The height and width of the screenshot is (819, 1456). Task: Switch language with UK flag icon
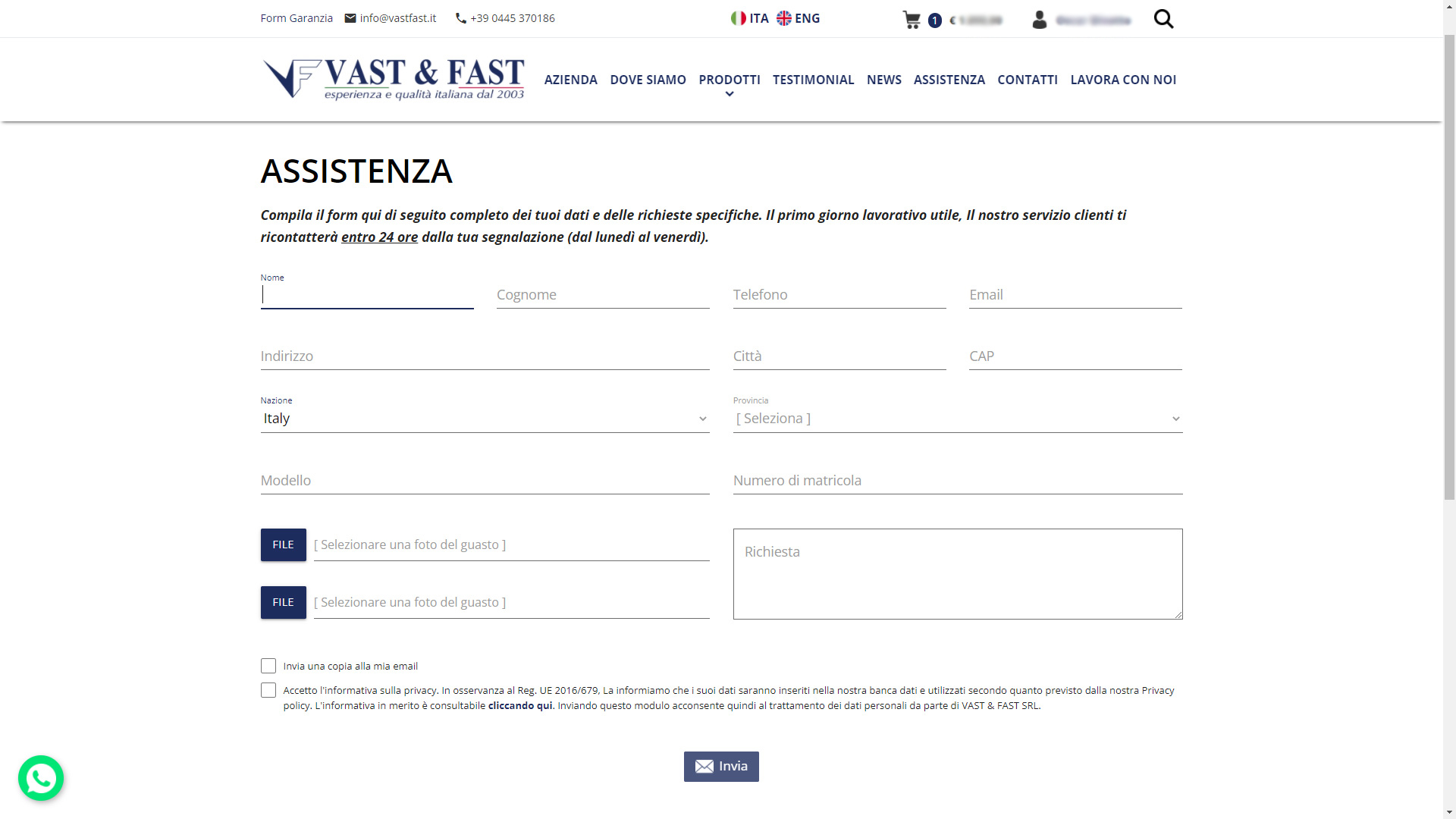784,18
